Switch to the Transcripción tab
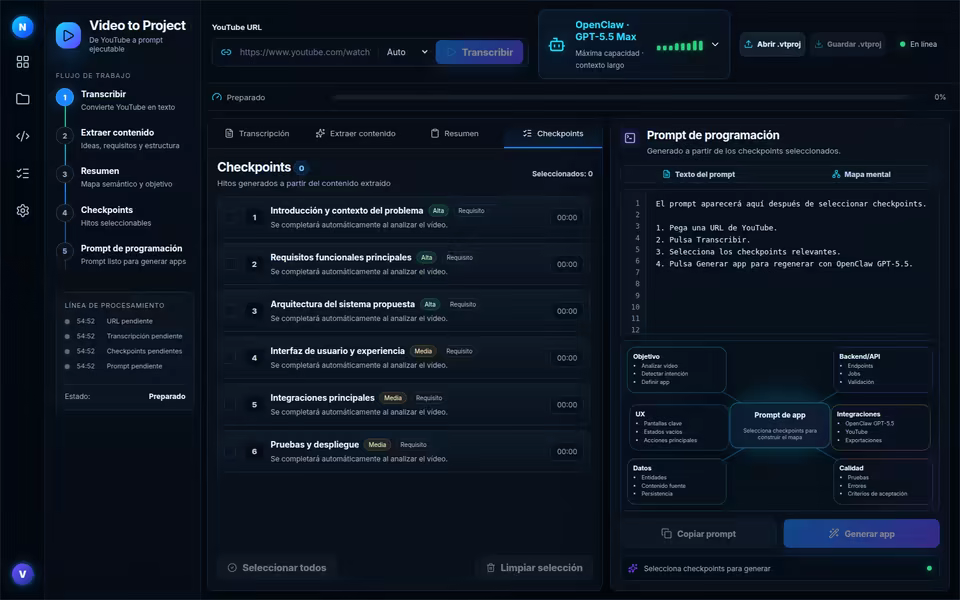 point(257,133)
